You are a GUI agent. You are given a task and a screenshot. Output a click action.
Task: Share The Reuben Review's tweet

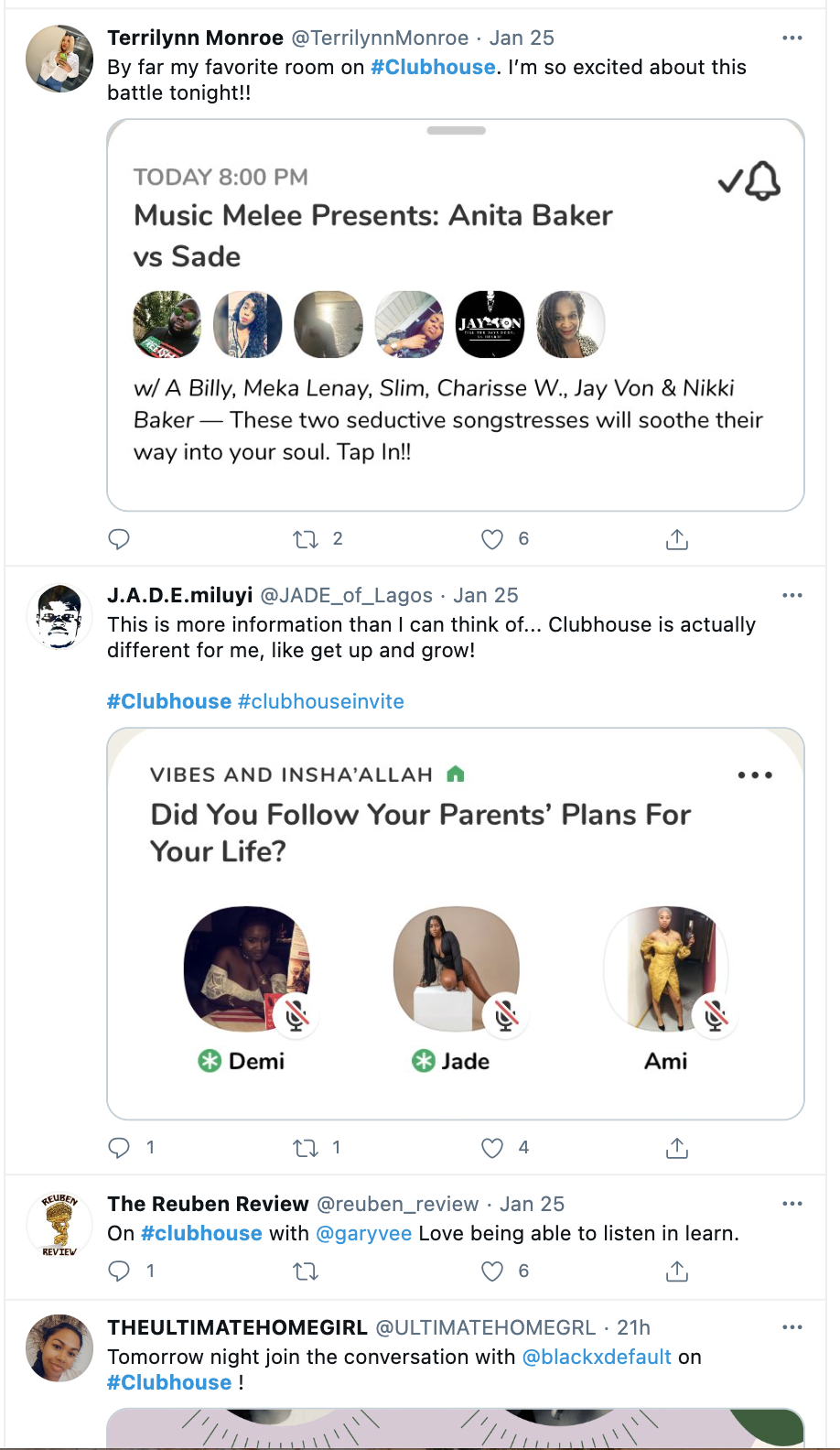(677, 1271)
